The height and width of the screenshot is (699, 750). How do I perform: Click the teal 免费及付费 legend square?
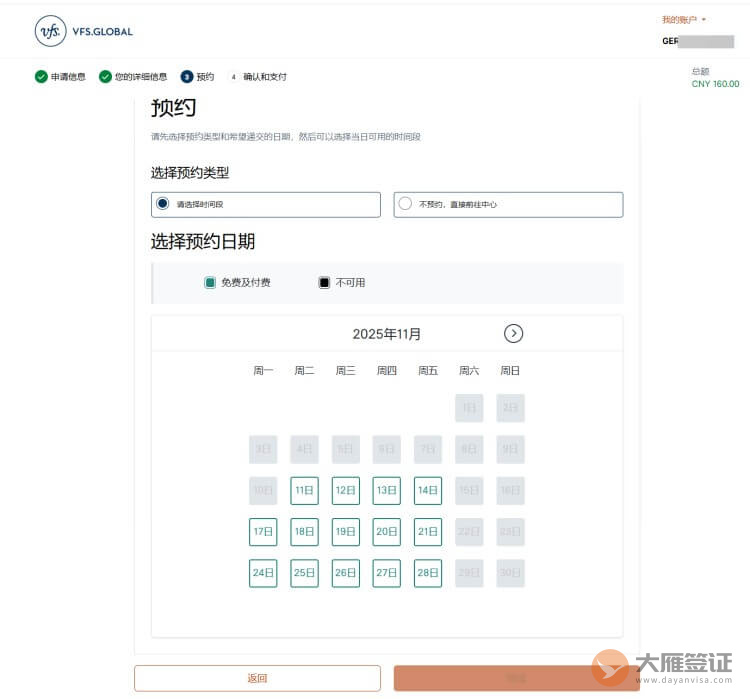pyautogui.click(x=210, y=283)
